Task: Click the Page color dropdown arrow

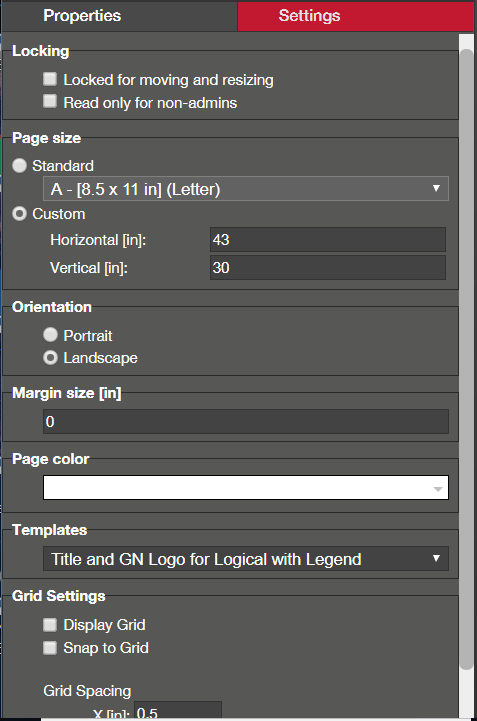Action: 437,489
